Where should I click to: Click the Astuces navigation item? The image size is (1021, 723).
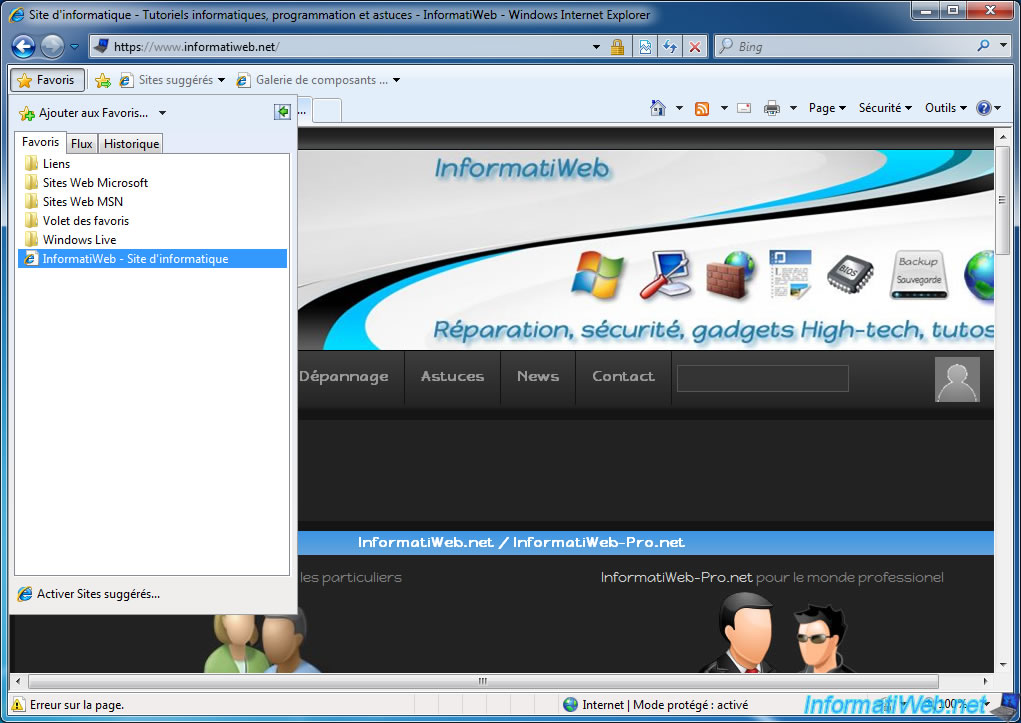453,376
